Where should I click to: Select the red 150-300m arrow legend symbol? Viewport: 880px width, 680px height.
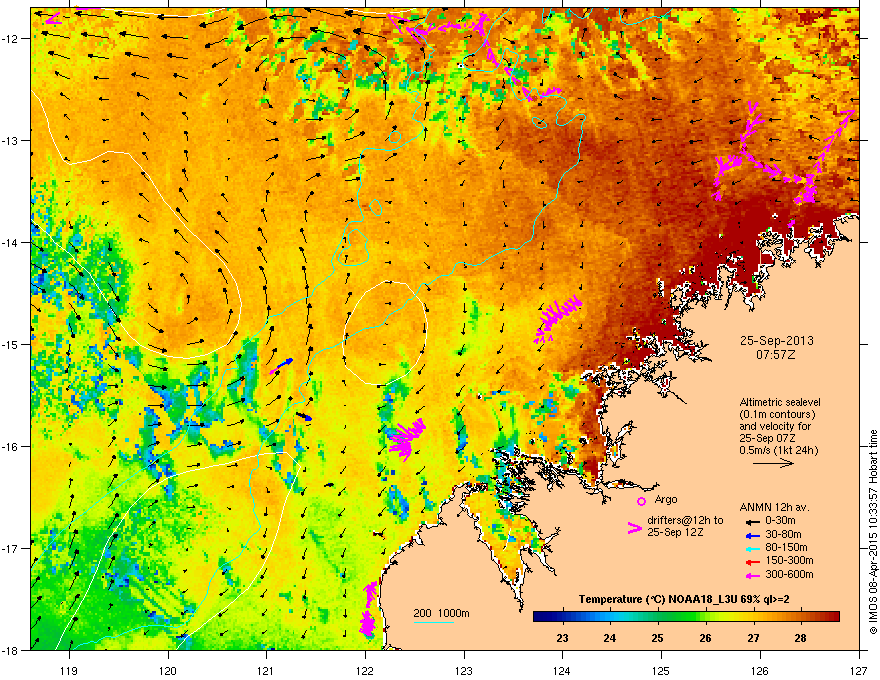pos(752,561)
